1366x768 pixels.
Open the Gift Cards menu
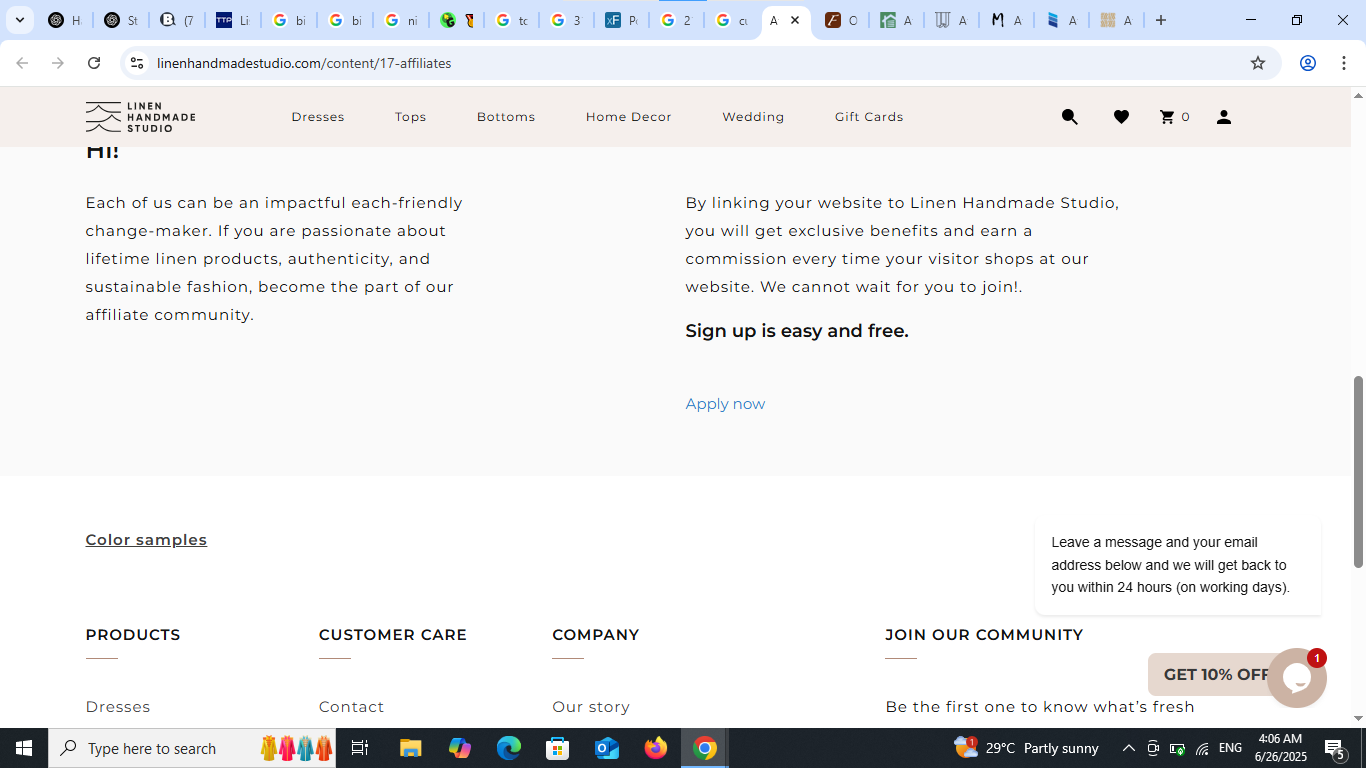869,117
